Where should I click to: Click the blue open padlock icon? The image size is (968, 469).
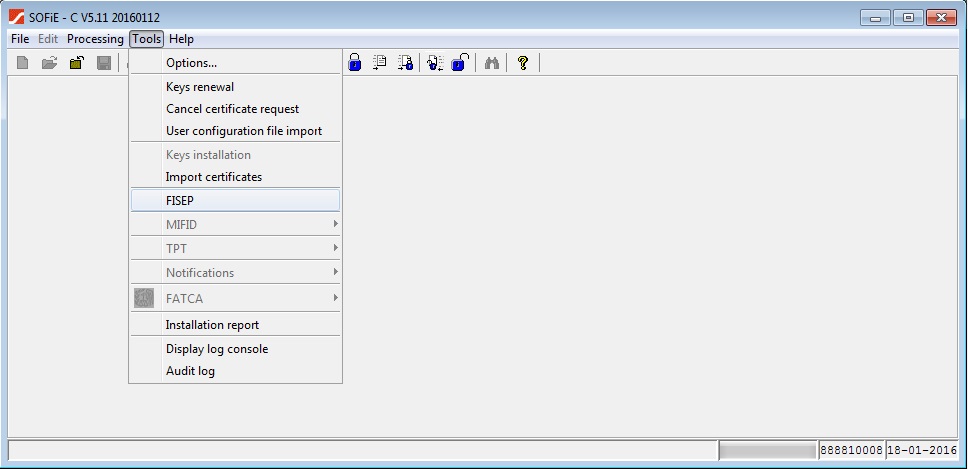[459, 63]
